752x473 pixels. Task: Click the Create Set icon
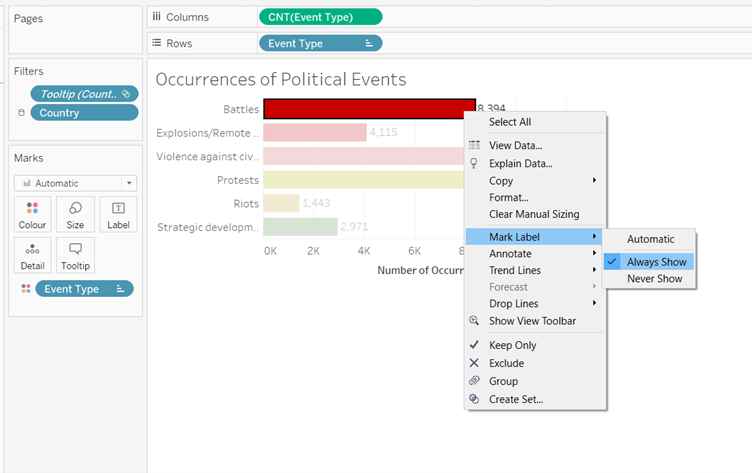[x=474, y=399]
